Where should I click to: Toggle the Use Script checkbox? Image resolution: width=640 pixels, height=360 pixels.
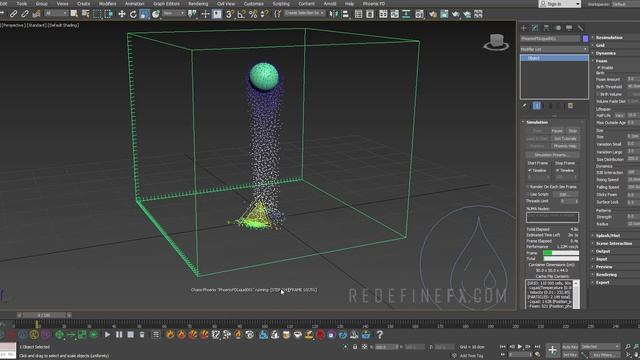click(528, 194)
